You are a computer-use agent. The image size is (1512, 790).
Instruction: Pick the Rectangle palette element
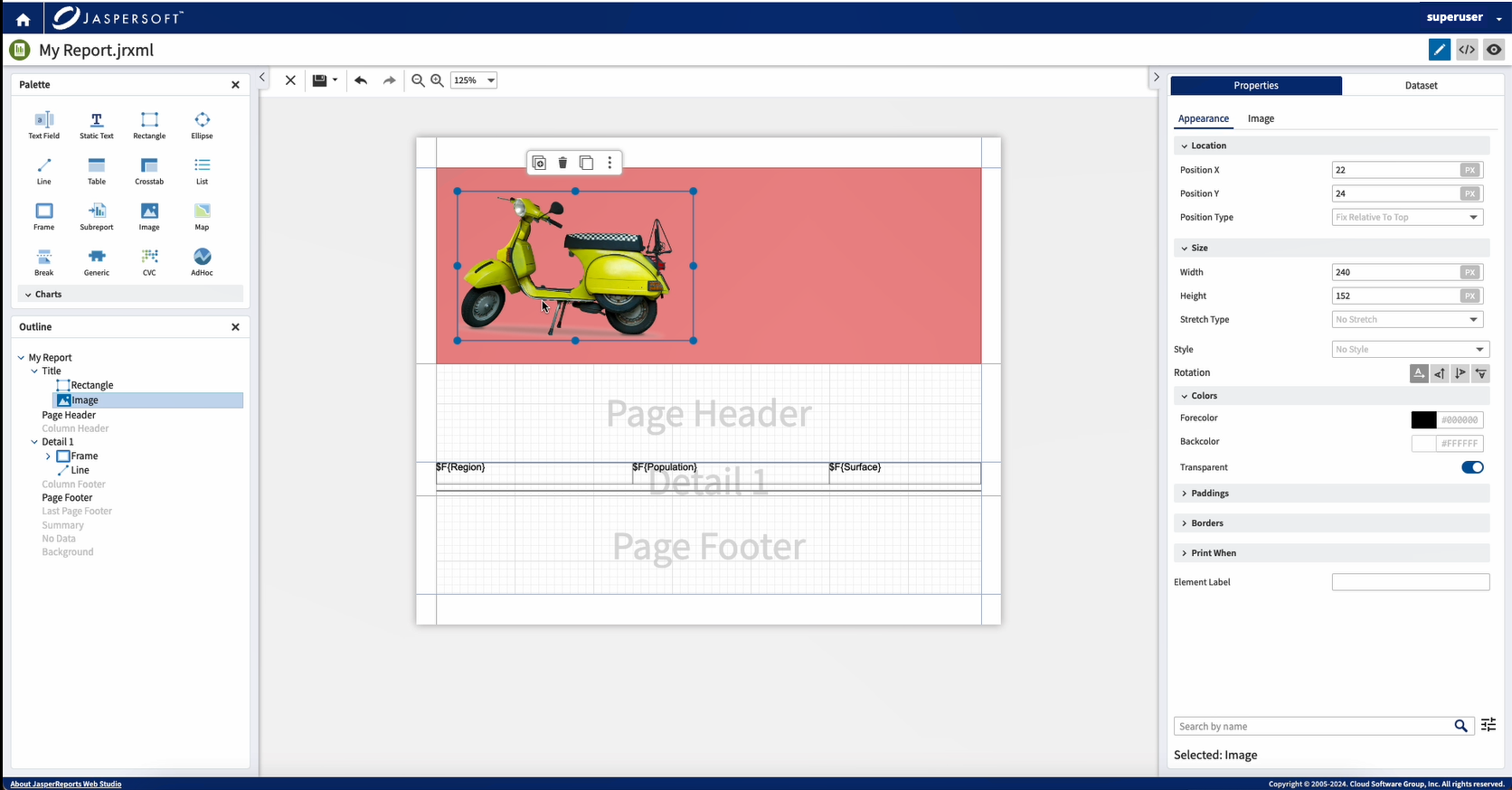tap(149, 125)
